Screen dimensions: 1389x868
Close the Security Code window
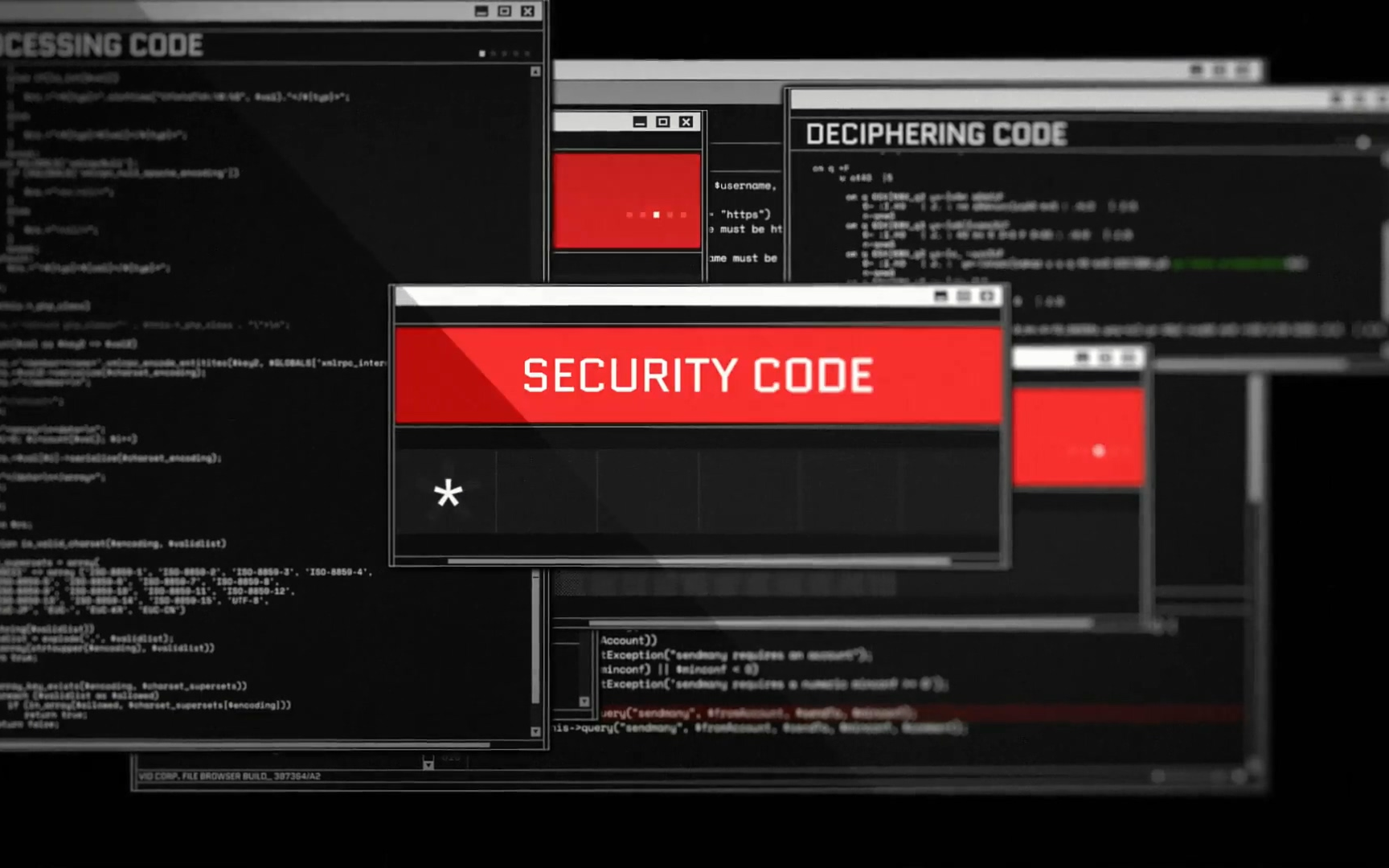point(987,297)
